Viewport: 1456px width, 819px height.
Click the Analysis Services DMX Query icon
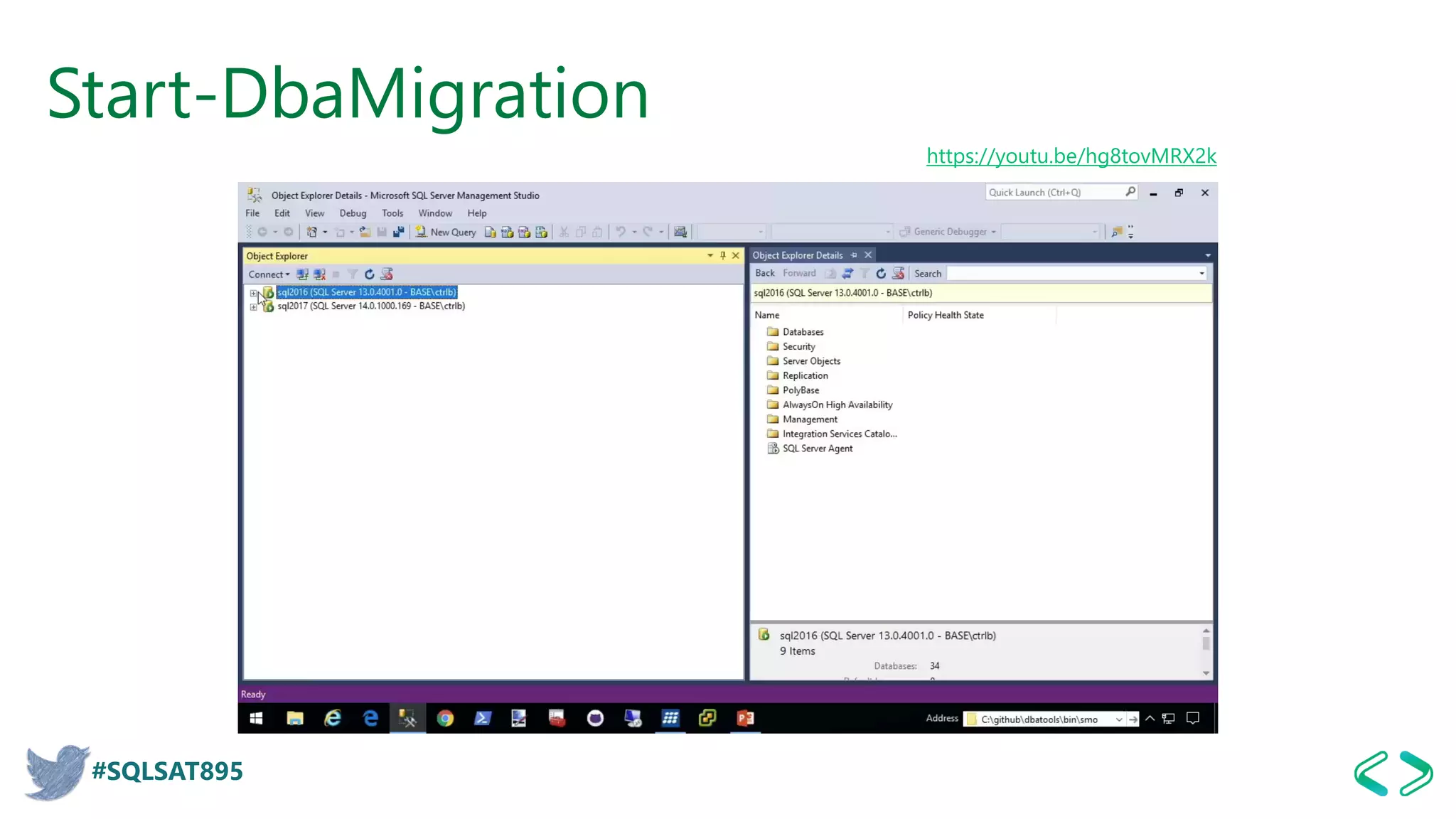pos(524,232)
